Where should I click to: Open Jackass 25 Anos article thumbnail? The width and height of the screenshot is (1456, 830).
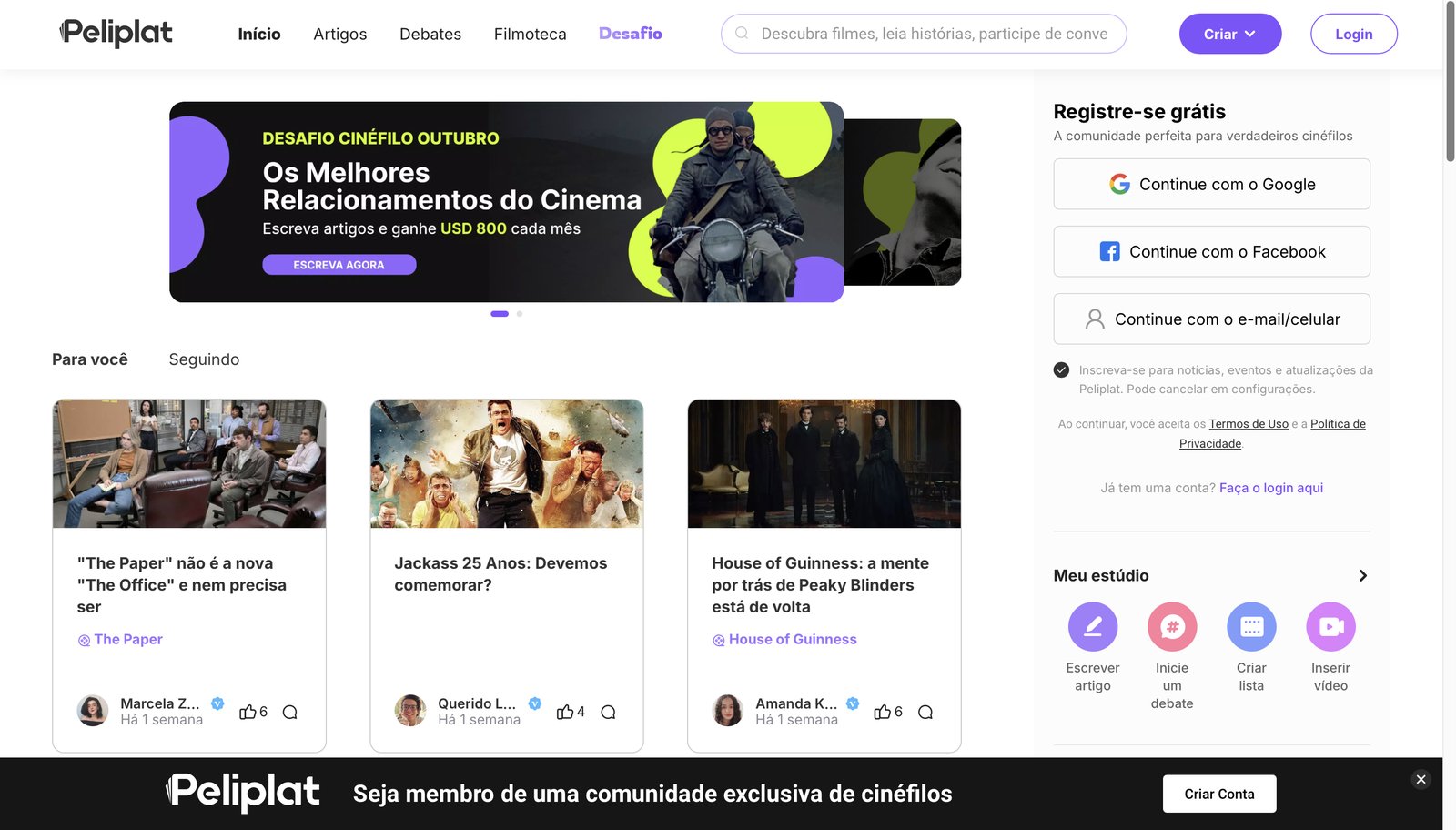pos(507,463)
